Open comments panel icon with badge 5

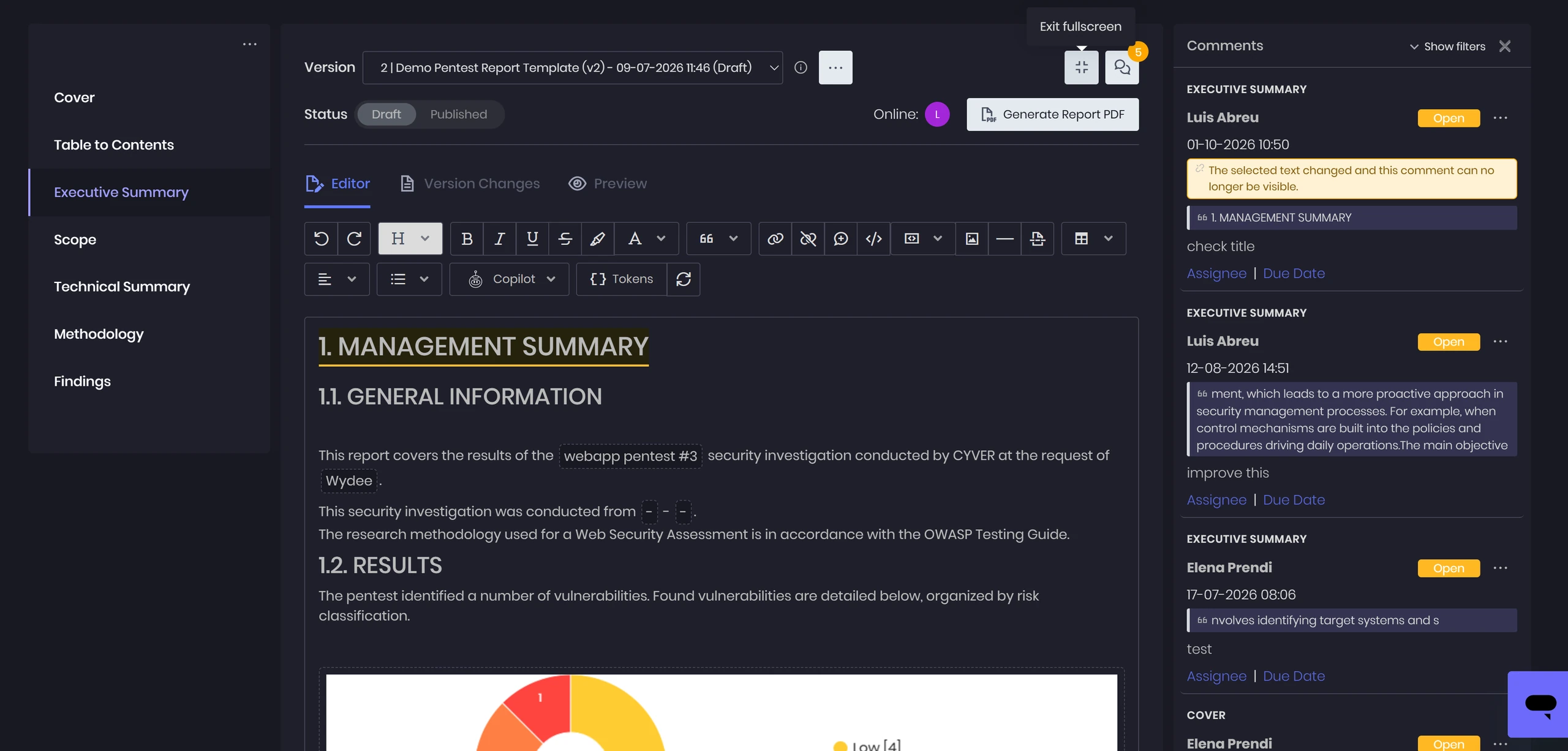(1122, 67)
